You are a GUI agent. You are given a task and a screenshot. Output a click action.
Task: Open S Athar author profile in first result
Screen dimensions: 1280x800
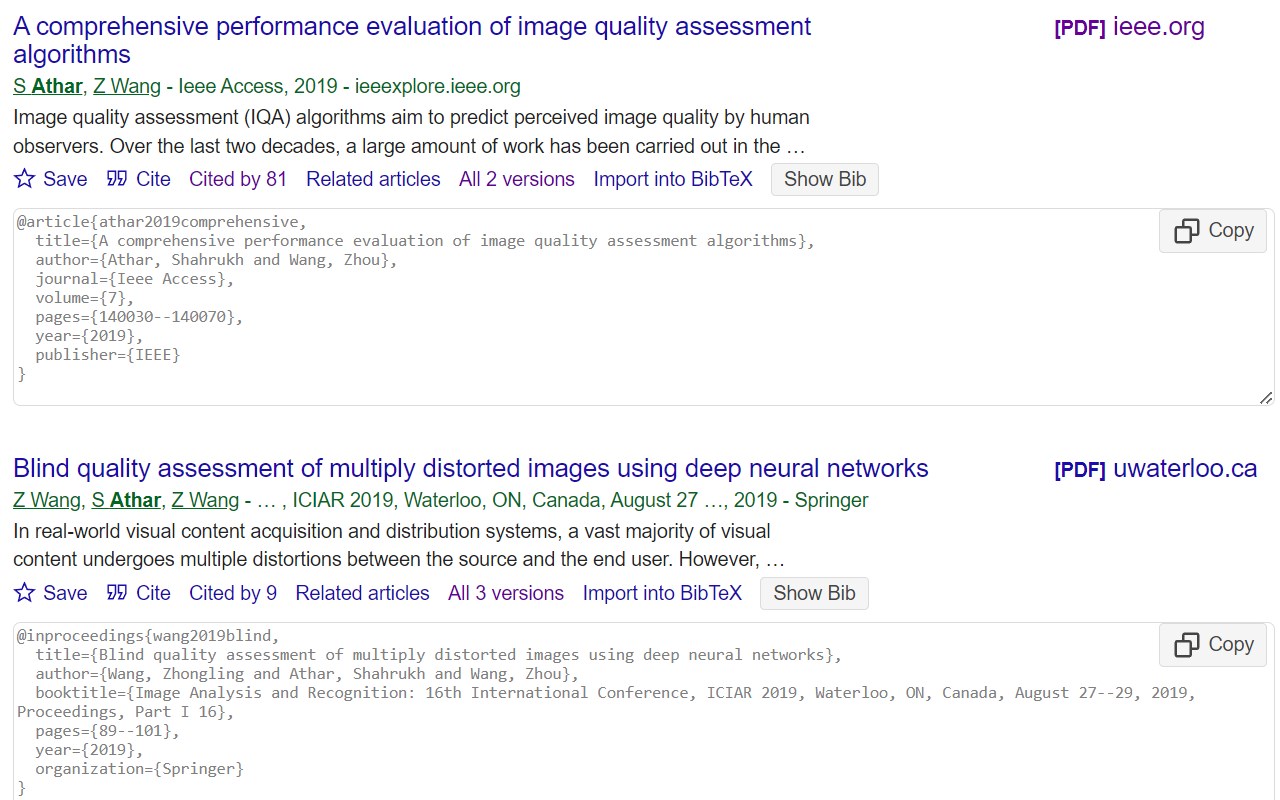pos(48,86)
